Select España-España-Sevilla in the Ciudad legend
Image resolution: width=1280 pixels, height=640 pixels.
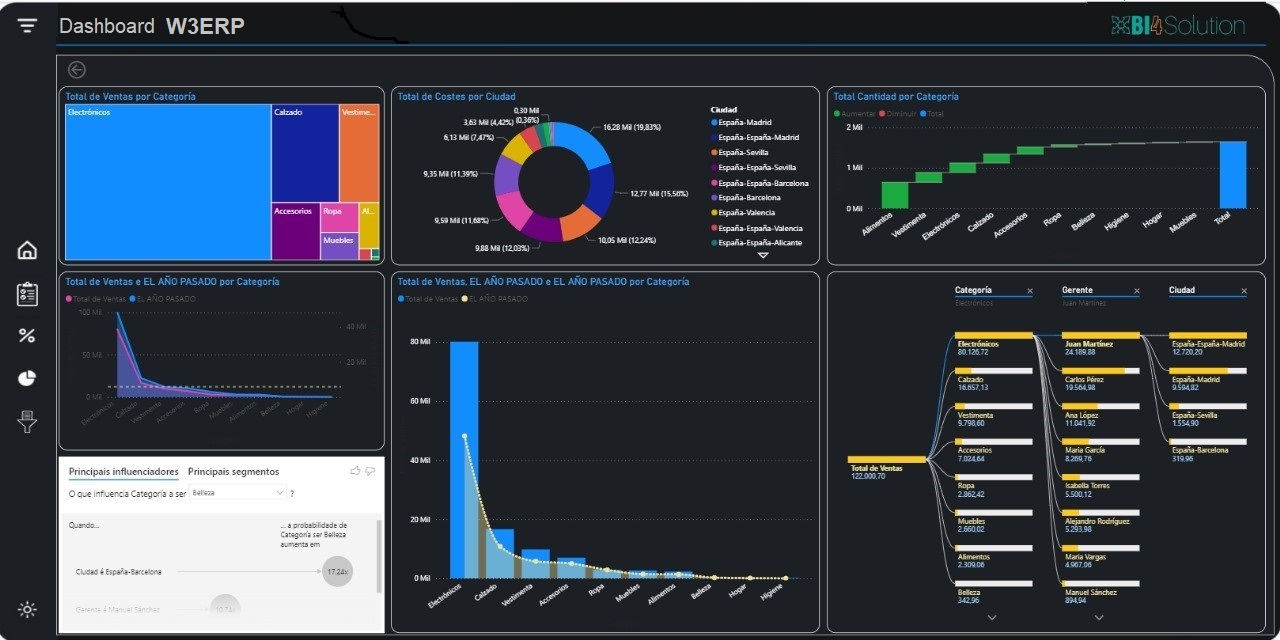coord(754,168)
